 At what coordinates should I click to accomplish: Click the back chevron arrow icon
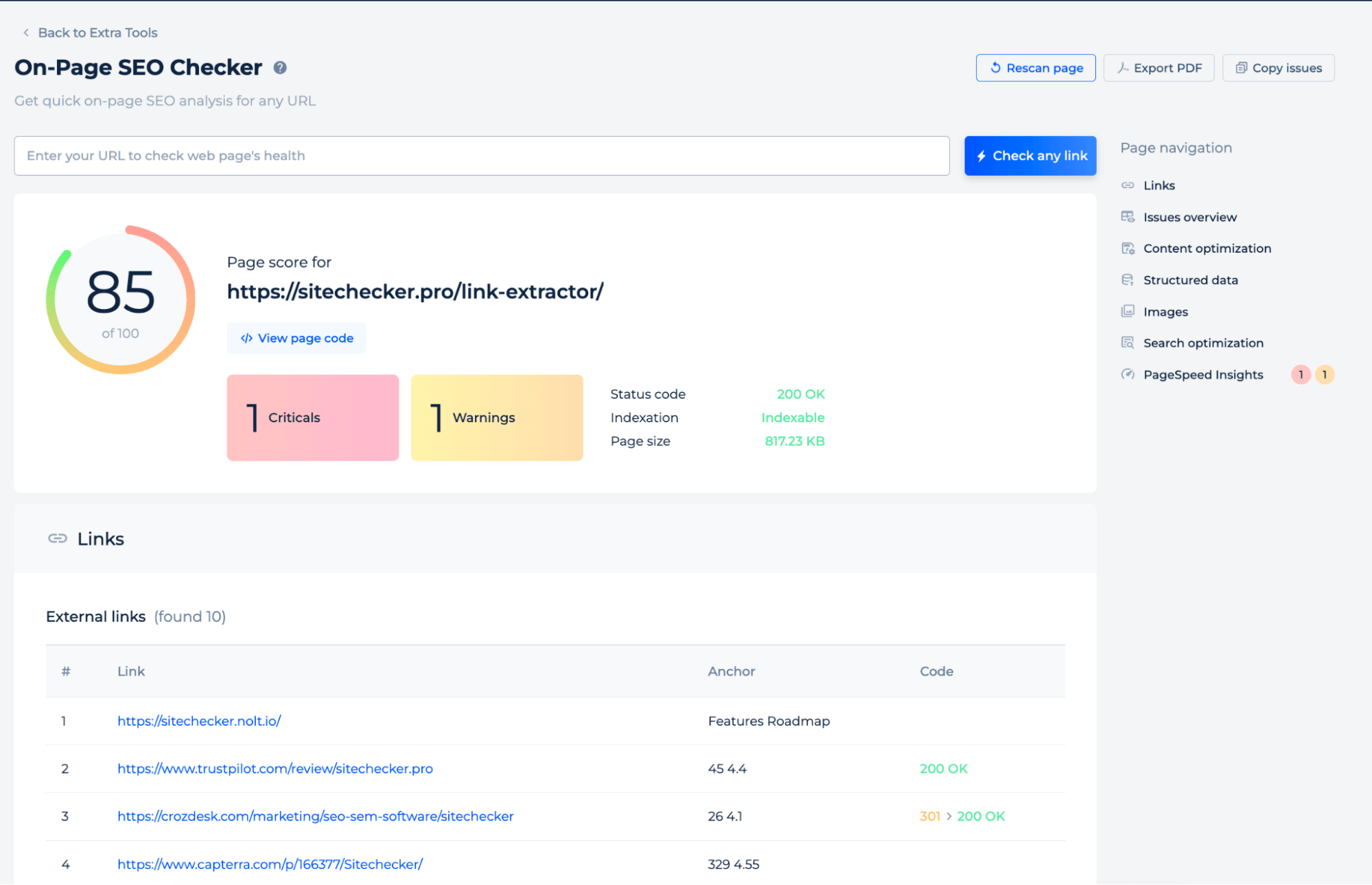[26, 32]
